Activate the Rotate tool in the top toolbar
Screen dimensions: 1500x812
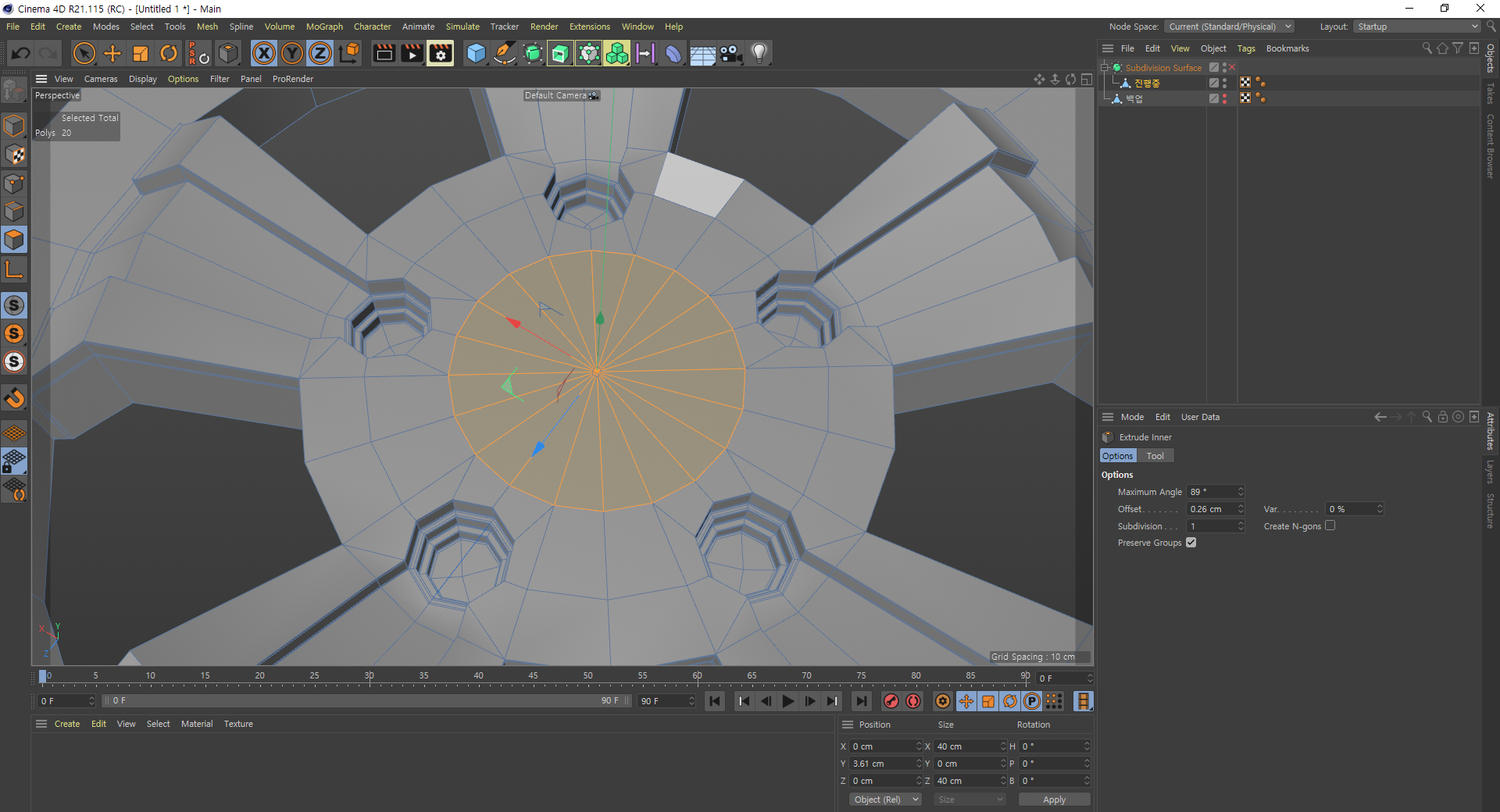(x=169, y=53)
